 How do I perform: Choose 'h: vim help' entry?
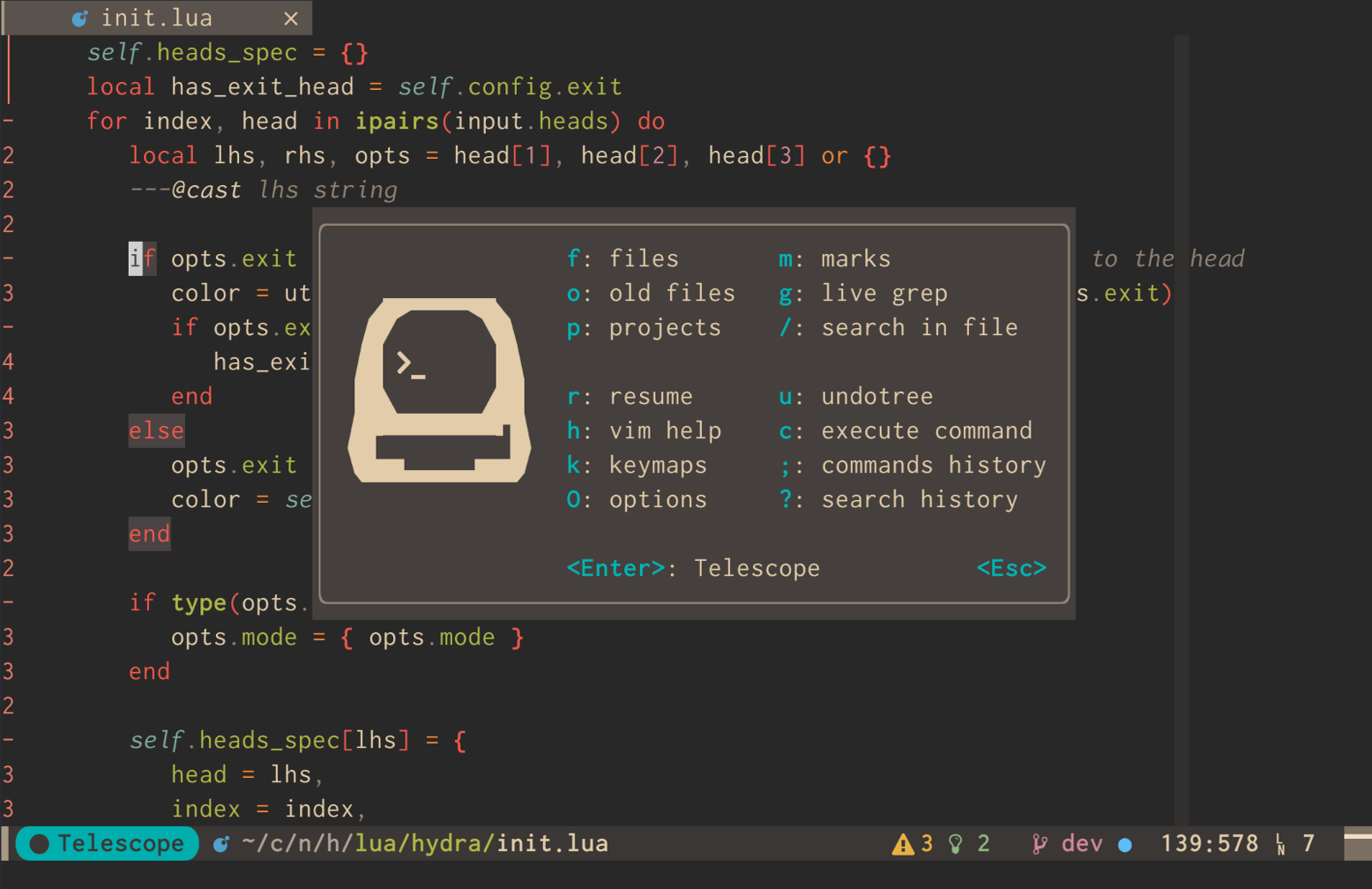(644, 430)
